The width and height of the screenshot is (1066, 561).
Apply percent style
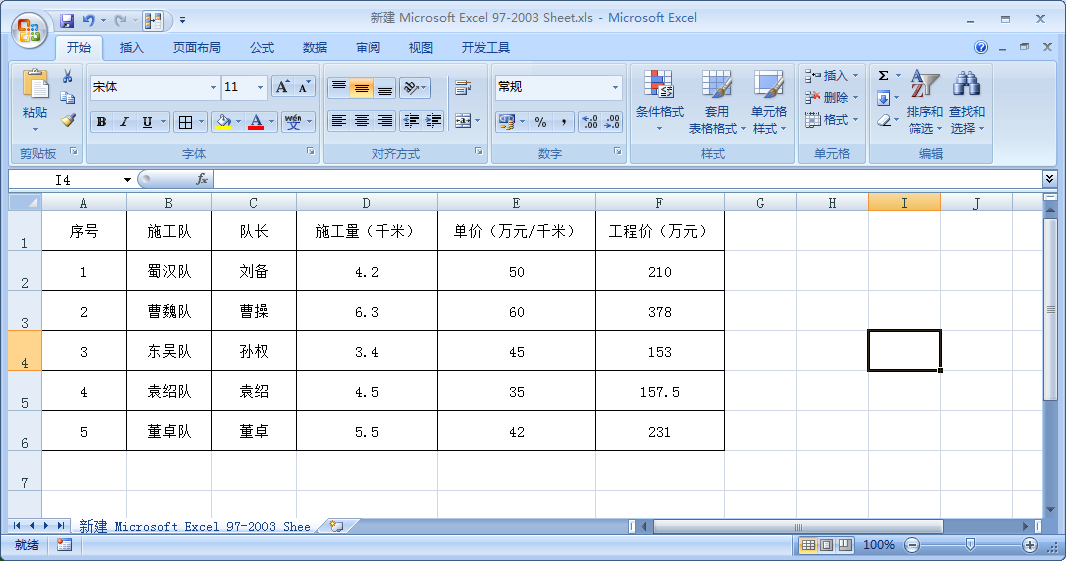click(x=540, y=122)
